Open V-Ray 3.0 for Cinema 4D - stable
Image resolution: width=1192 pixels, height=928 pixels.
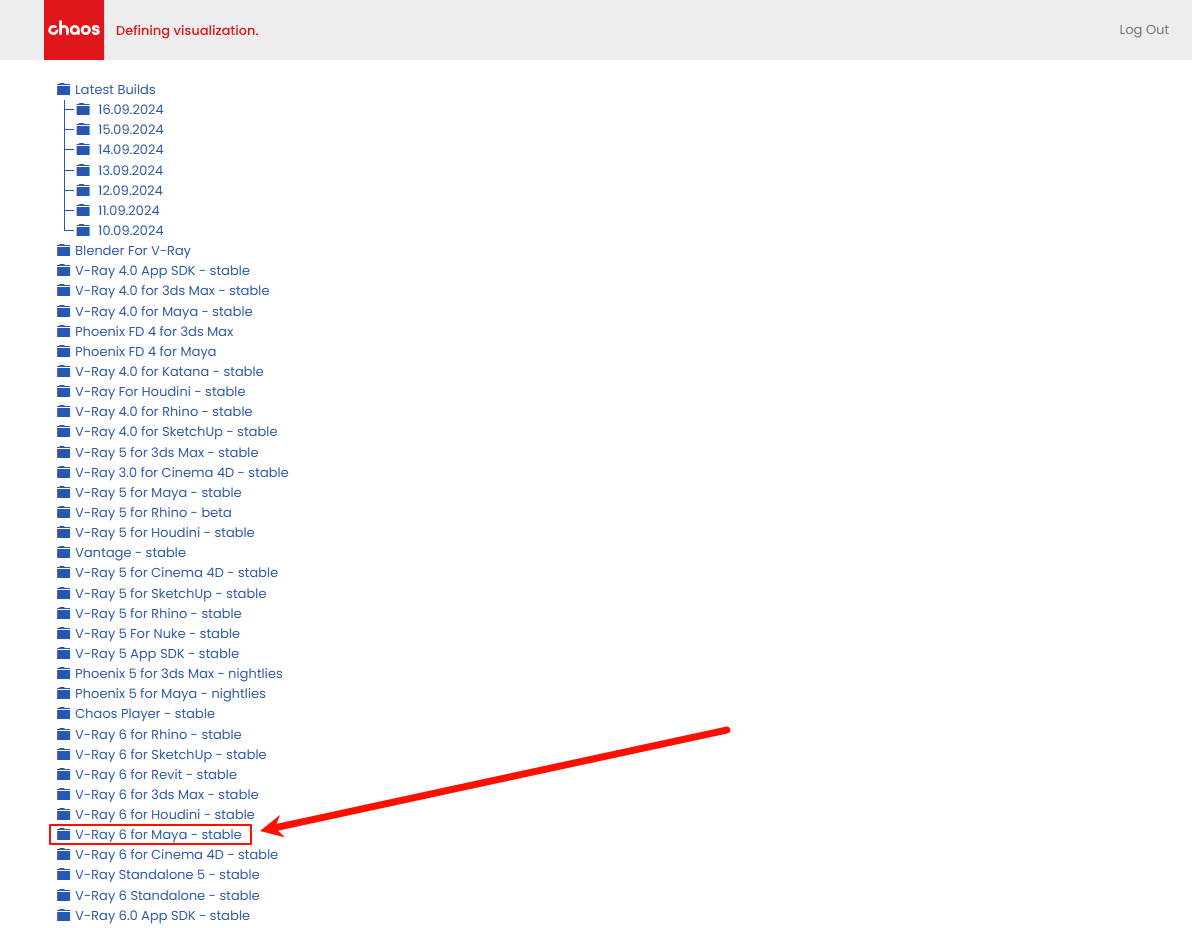[182, 472]
